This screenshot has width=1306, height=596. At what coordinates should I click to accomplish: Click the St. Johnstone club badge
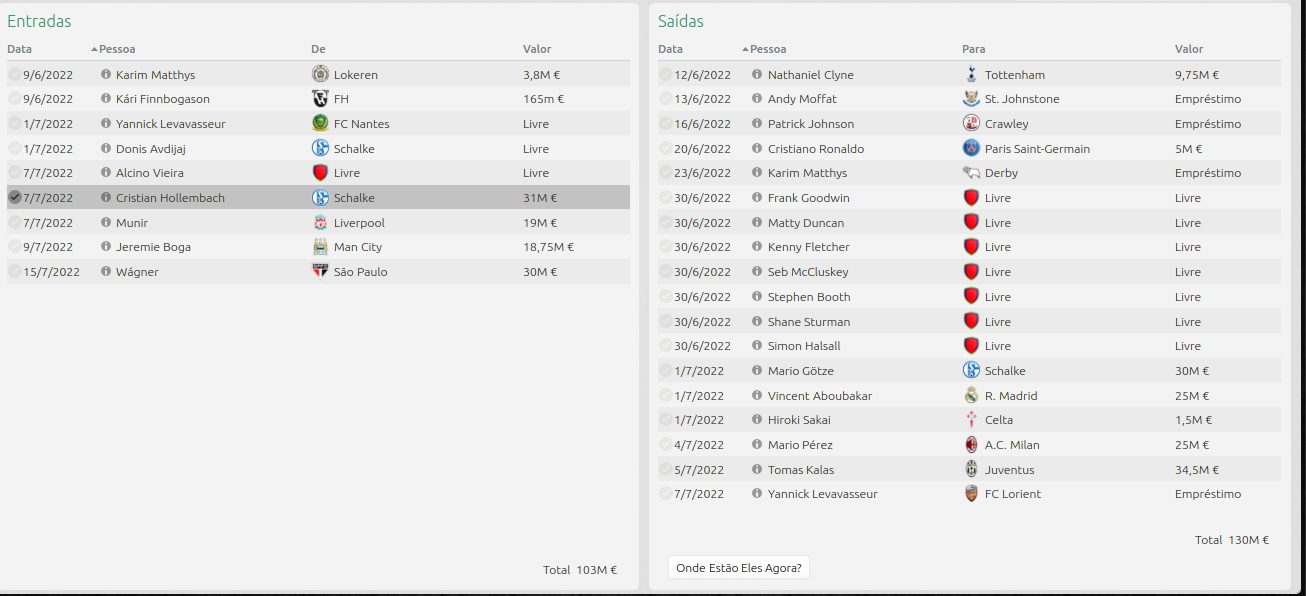click(x=971, y=99)
